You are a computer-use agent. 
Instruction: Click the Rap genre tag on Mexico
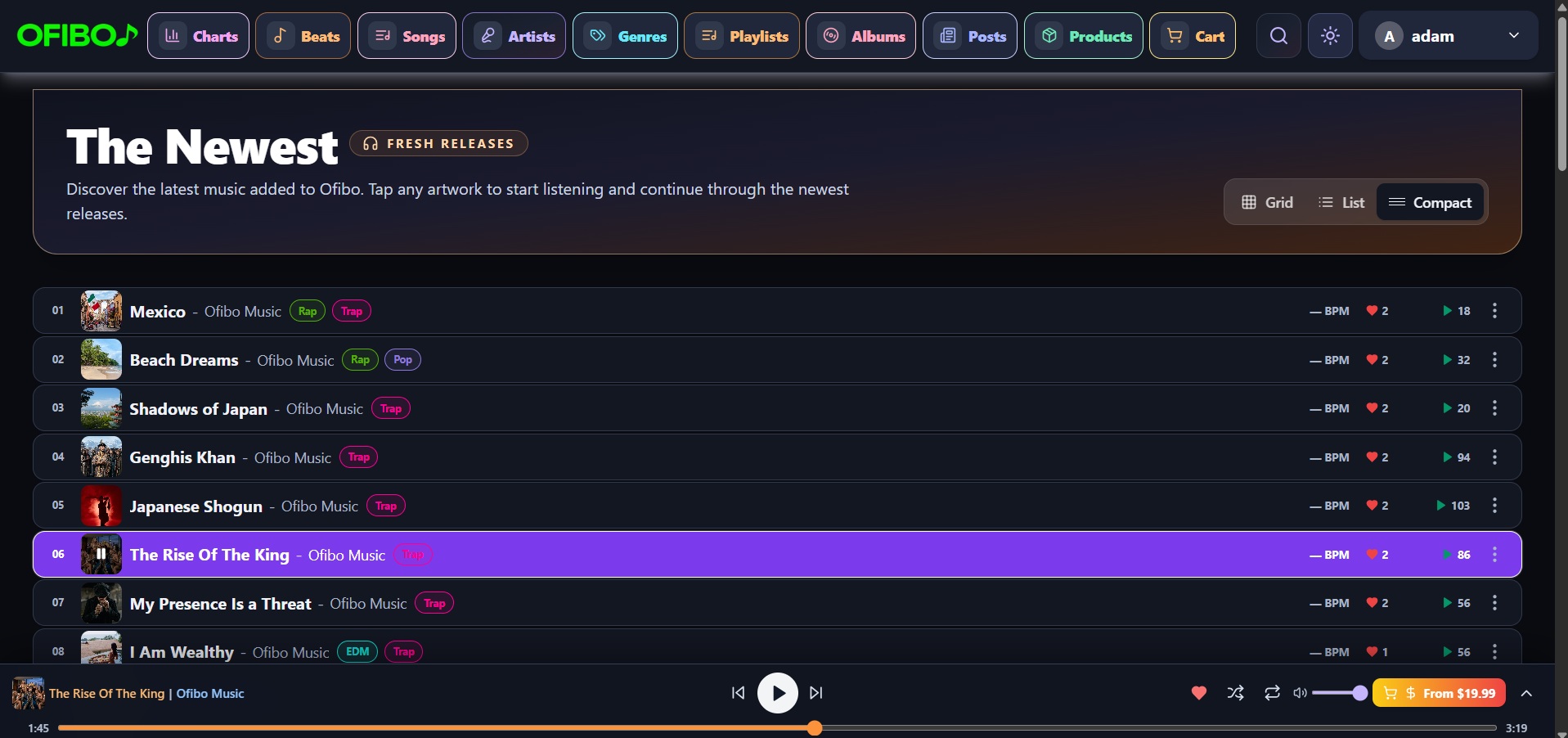click(x=308, y=311)
